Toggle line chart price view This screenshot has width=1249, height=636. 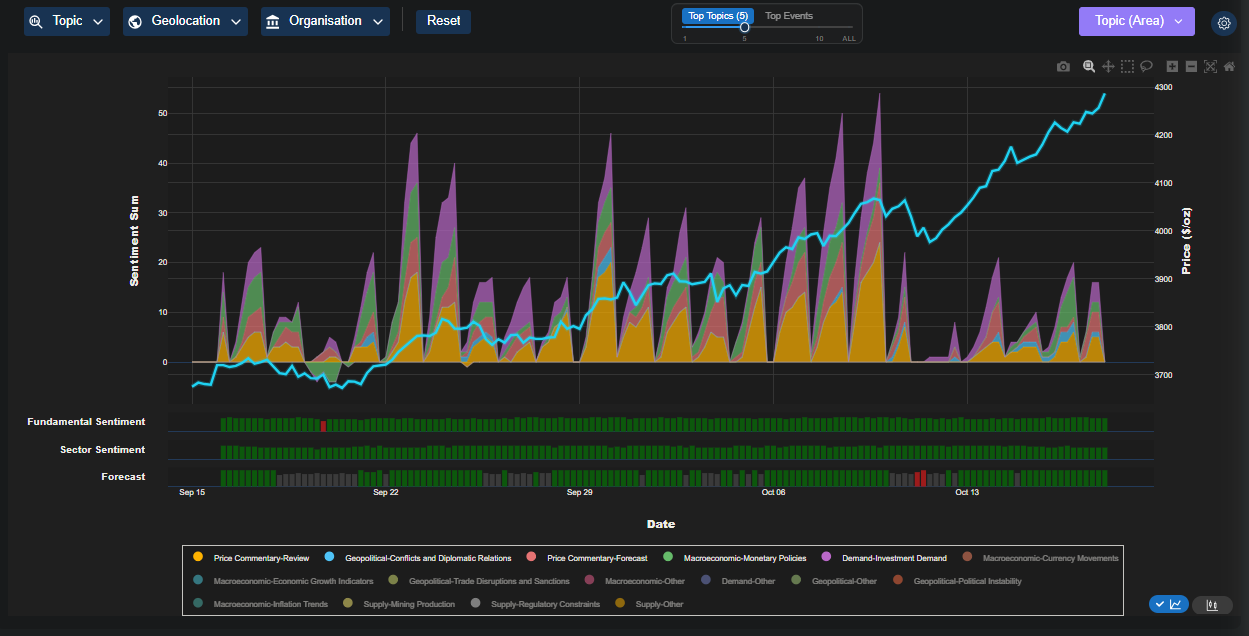click(x=1168, y=604)
